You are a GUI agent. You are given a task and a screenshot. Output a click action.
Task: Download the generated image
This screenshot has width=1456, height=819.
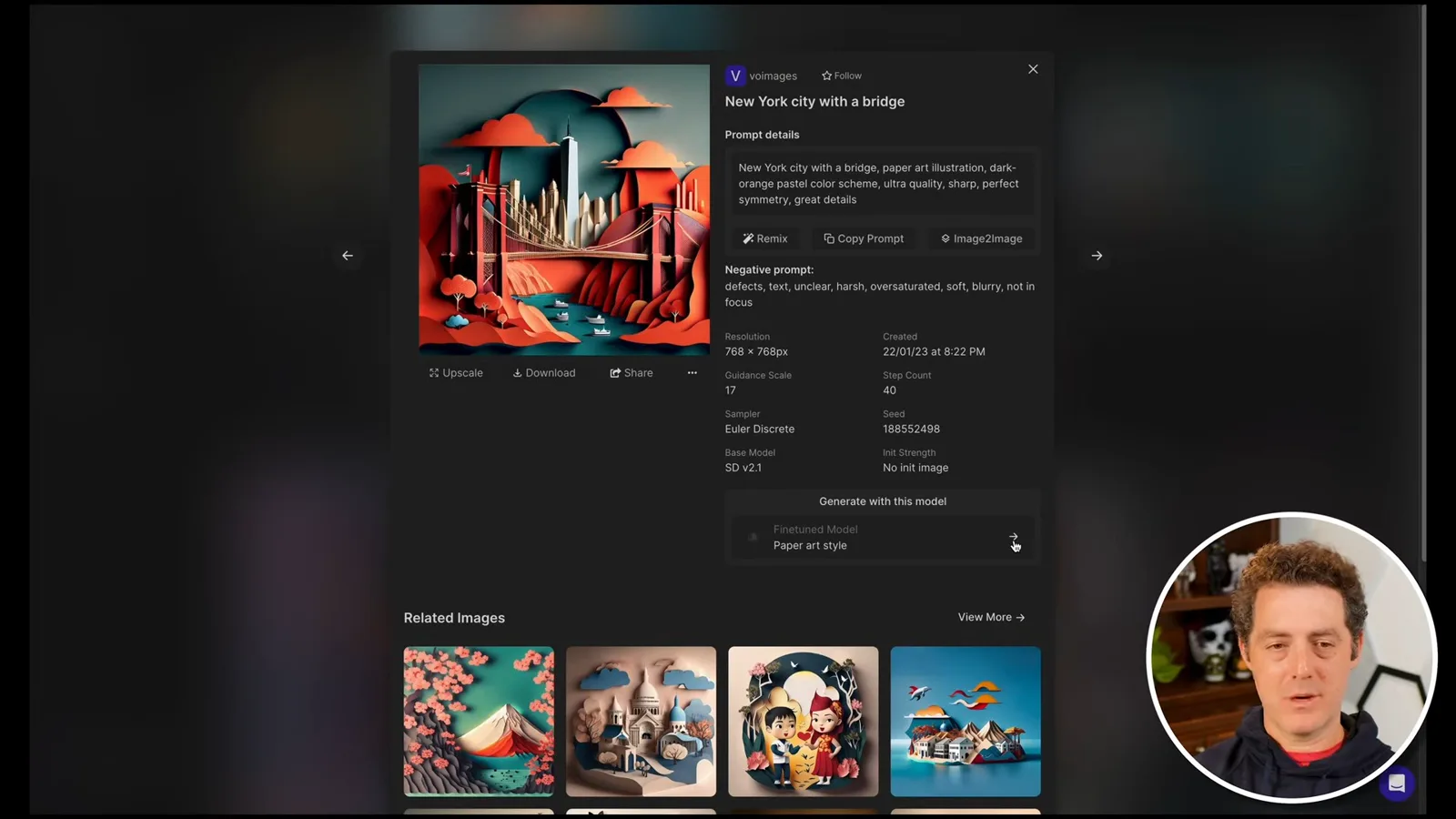click(544, 373)
